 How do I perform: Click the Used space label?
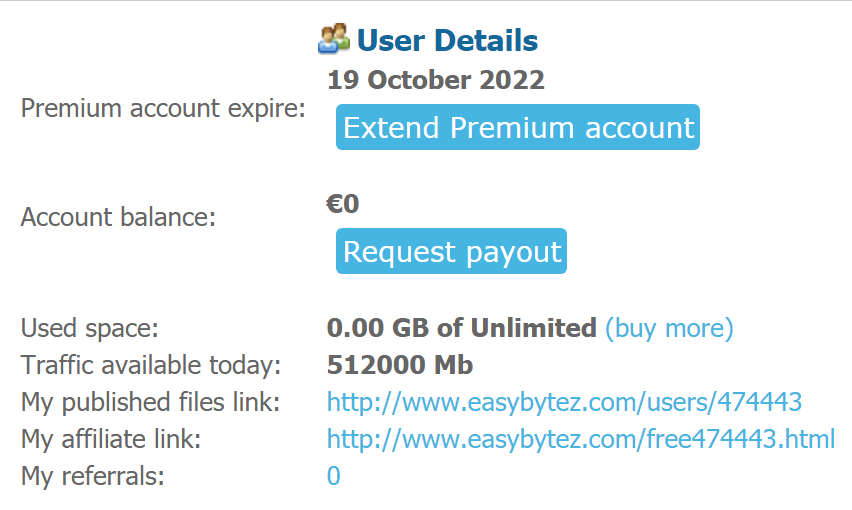pyautogui.click(x=90, y=328)
